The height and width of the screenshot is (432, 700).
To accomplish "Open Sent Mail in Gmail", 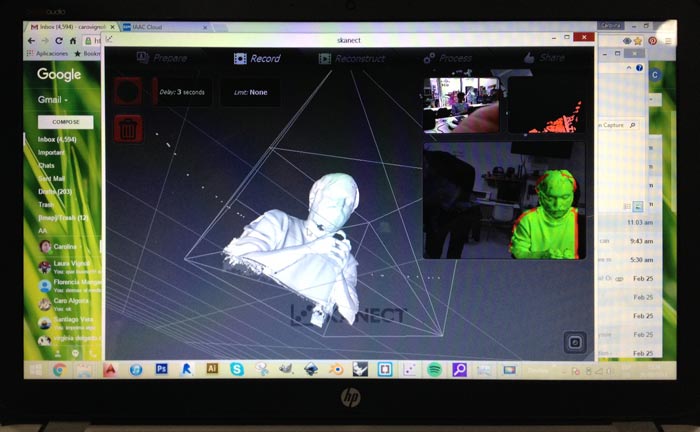I will tap(51, 179).
